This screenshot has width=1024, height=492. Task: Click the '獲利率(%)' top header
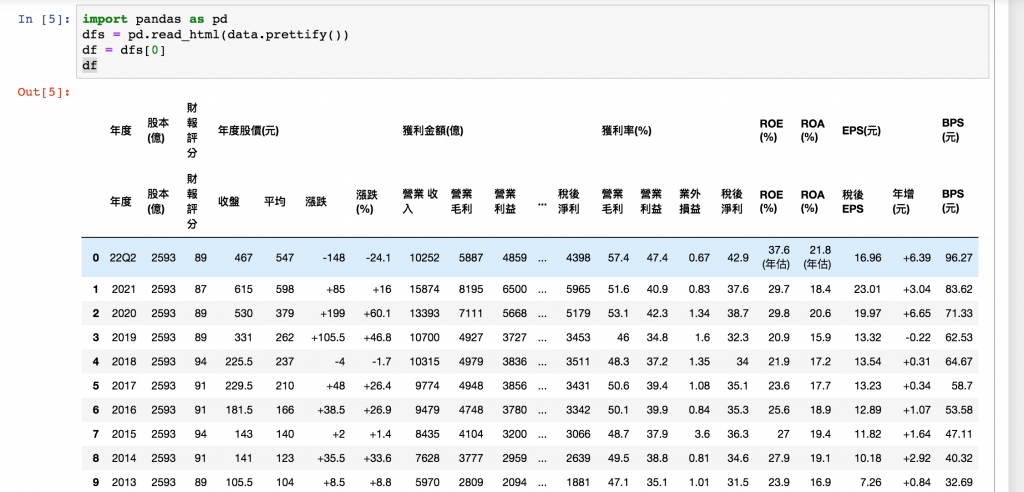pos(626,131)
